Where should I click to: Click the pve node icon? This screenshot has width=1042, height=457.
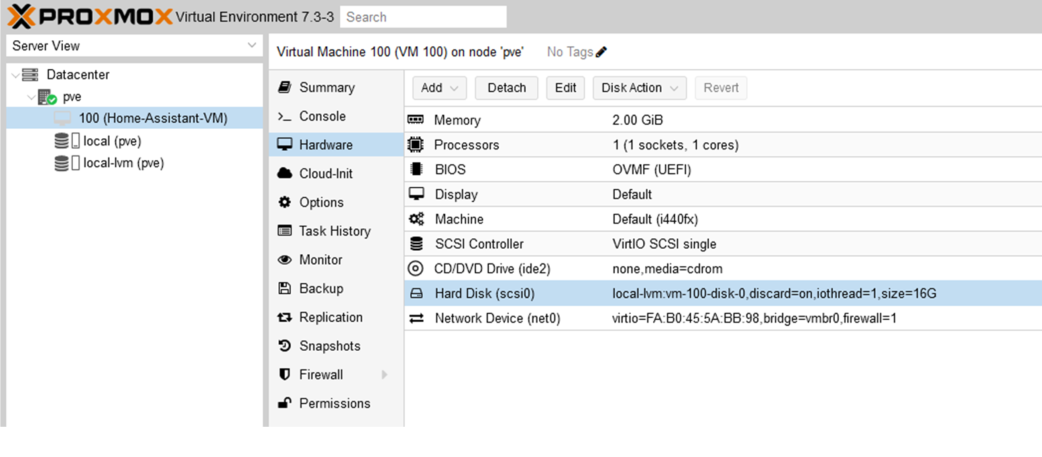47,98
